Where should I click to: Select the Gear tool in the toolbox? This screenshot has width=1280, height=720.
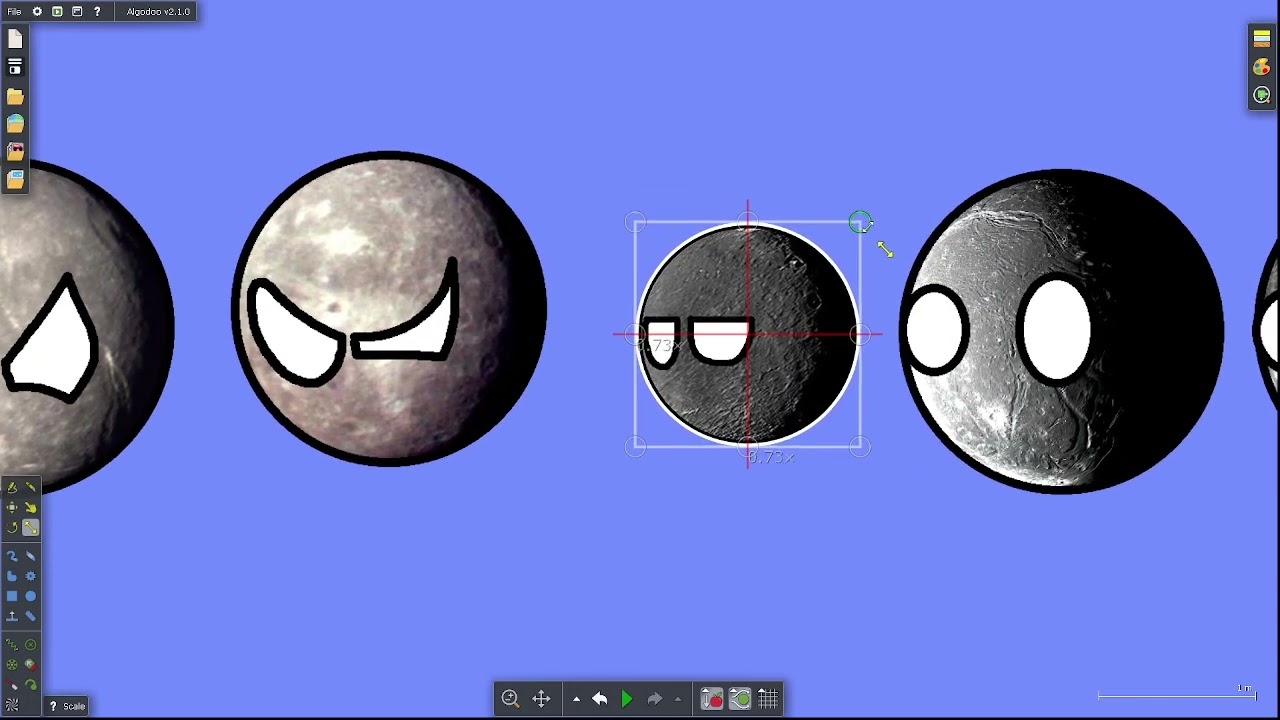click(31, 576)
